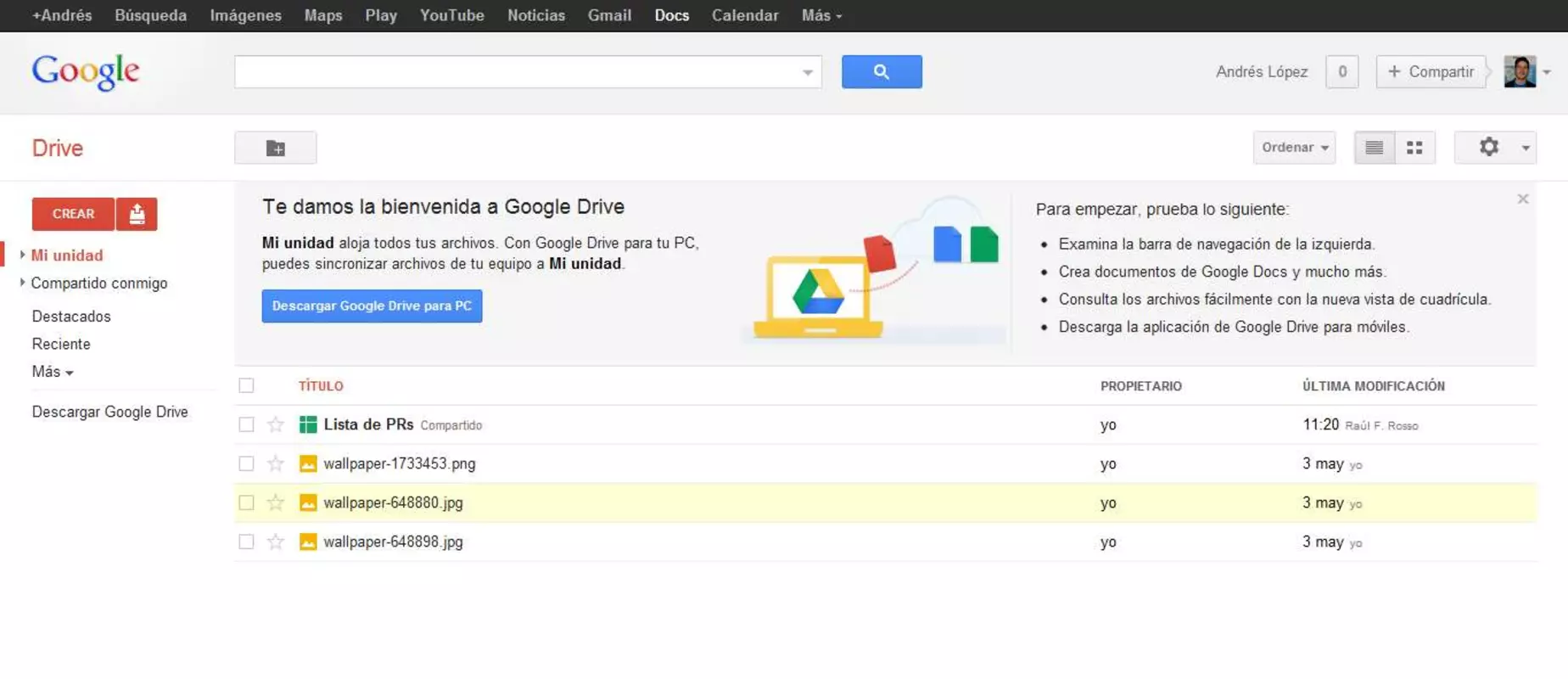Open the Más dropdown in the sidebar
This screenshot has height=679, width=1568.
(53, 372)
